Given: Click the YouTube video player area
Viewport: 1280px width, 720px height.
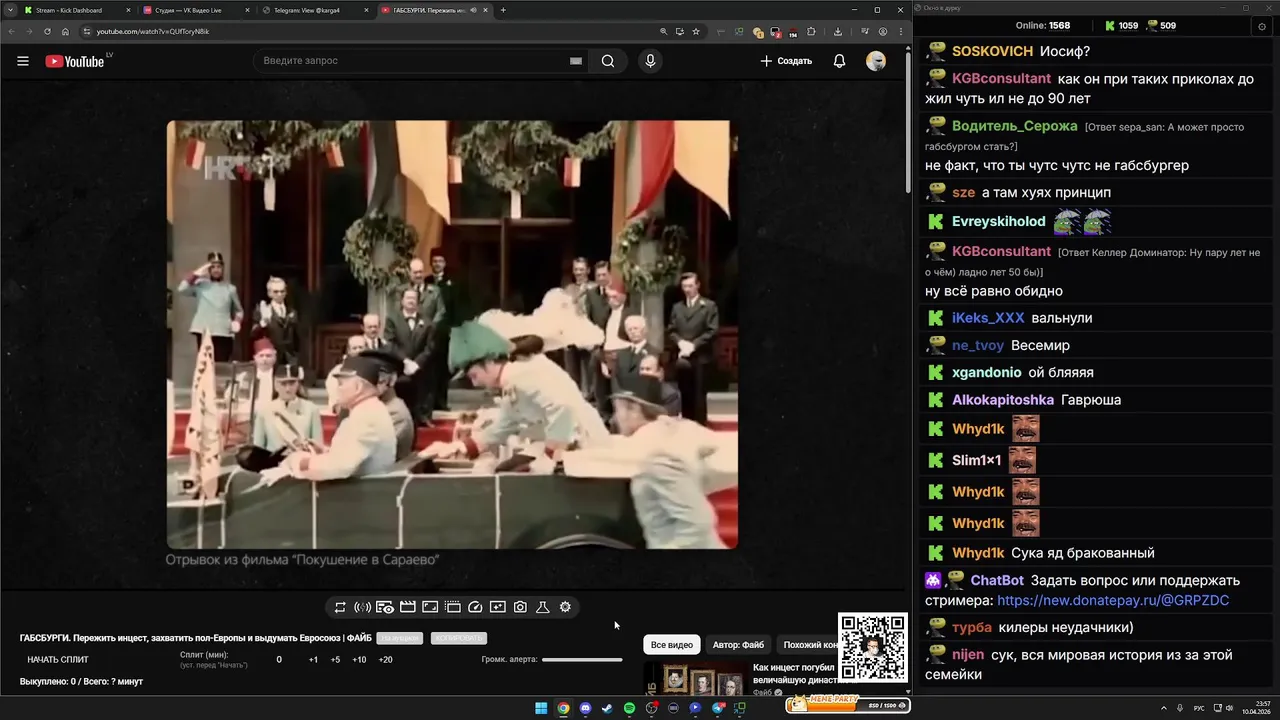Looking at the screenshot, I should coord(452,335).
